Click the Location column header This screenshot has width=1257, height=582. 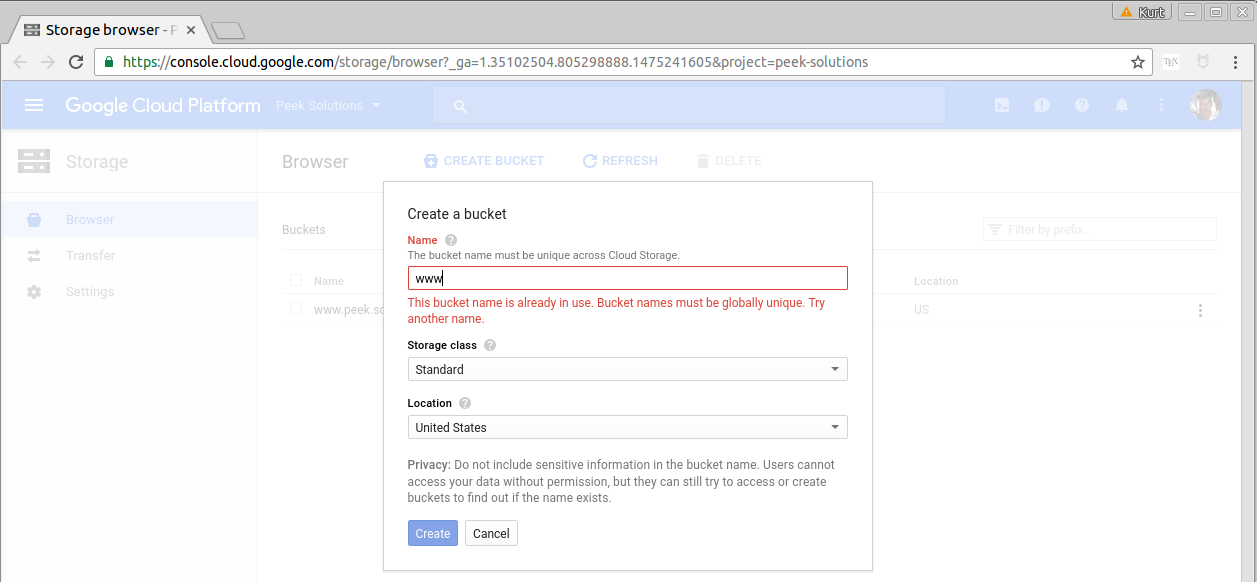pyautogui.click(x=936, y=282)
